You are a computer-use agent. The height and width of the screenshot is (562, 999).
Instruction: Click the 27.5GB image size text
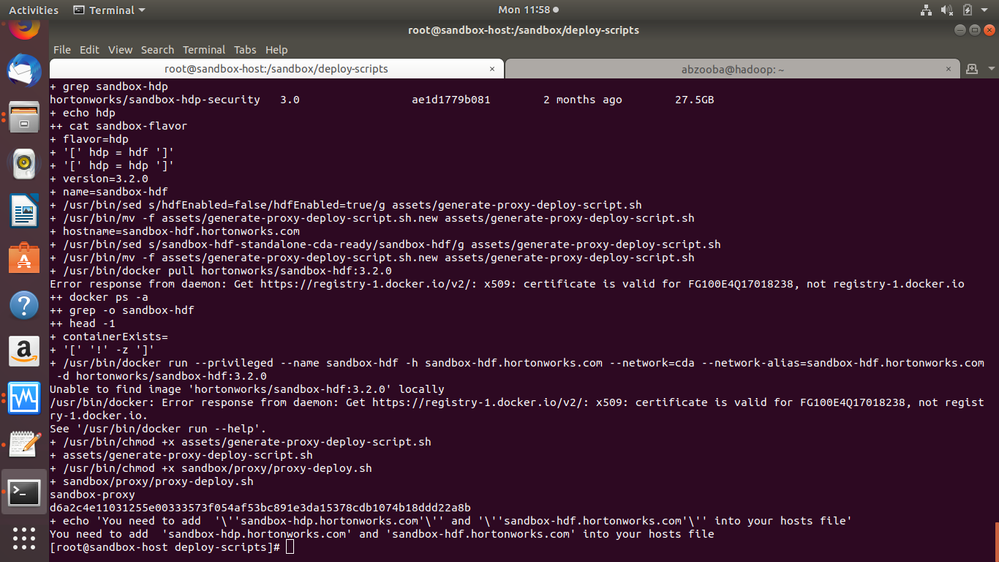click(694, 100)
